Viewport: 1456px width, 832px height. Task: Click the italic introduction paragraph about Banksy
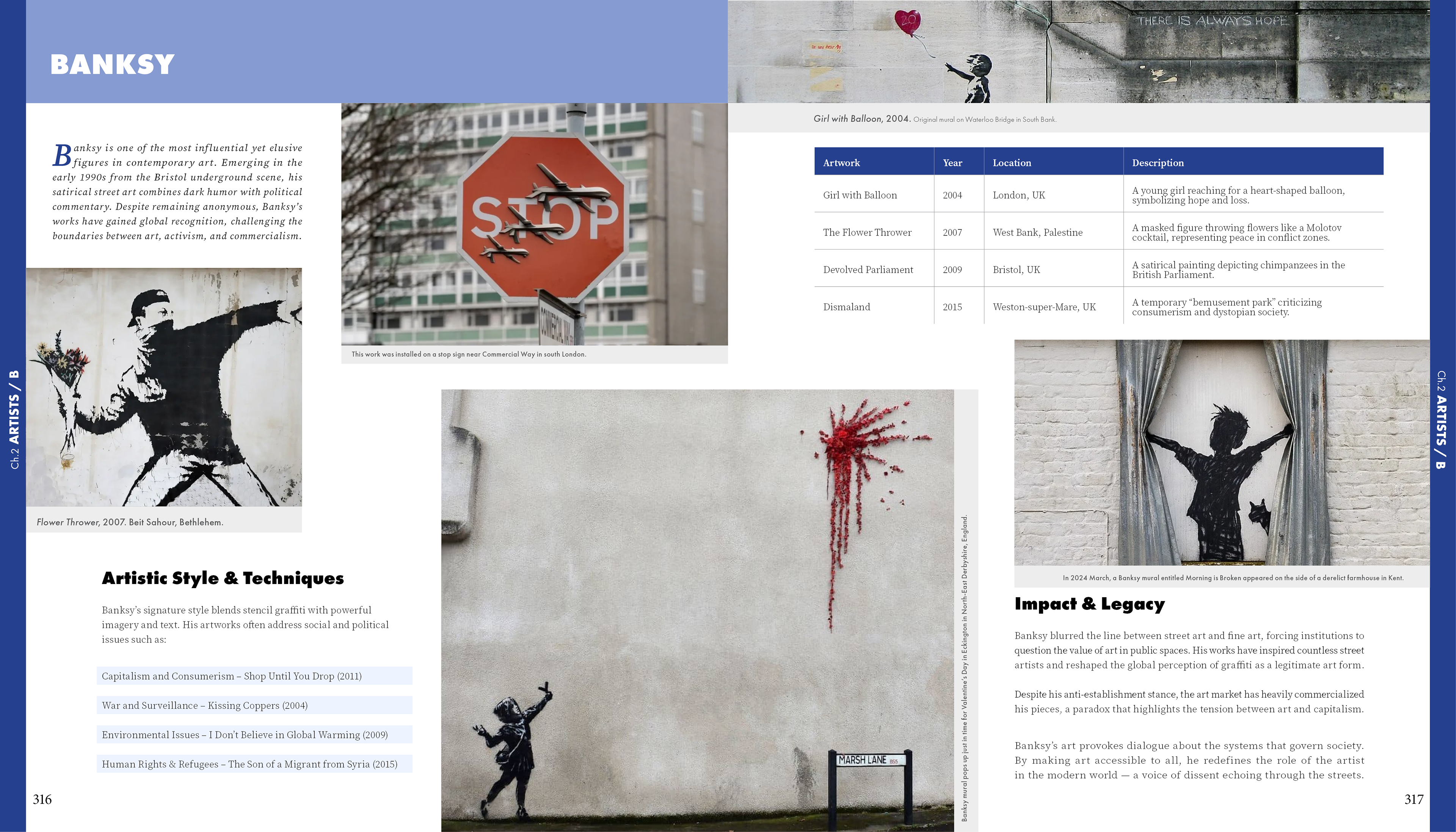pyautogui.click(x=177, y=192)
